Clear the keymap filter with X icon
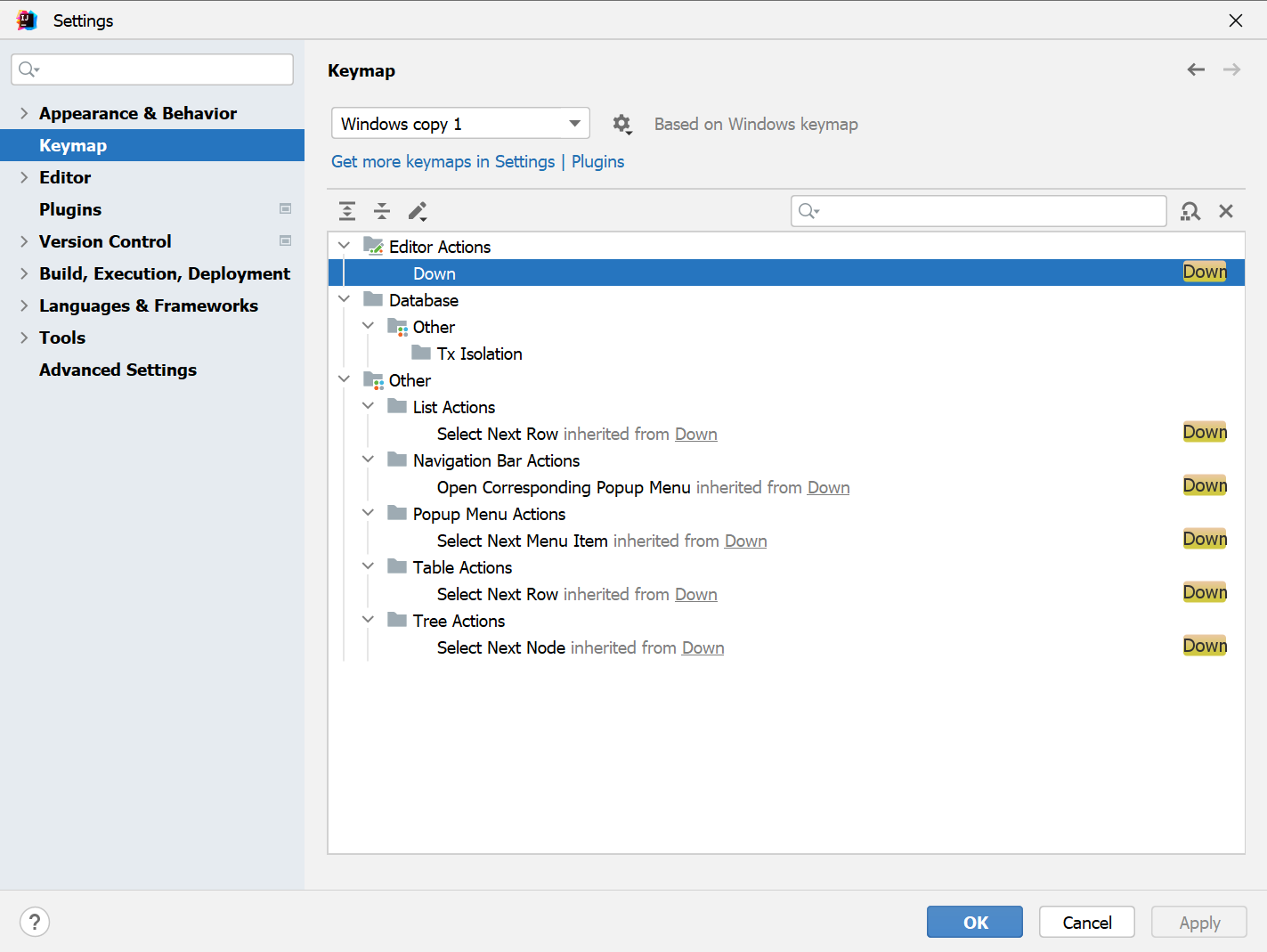Viewport: 1267px width, 952px height. 1226,211
